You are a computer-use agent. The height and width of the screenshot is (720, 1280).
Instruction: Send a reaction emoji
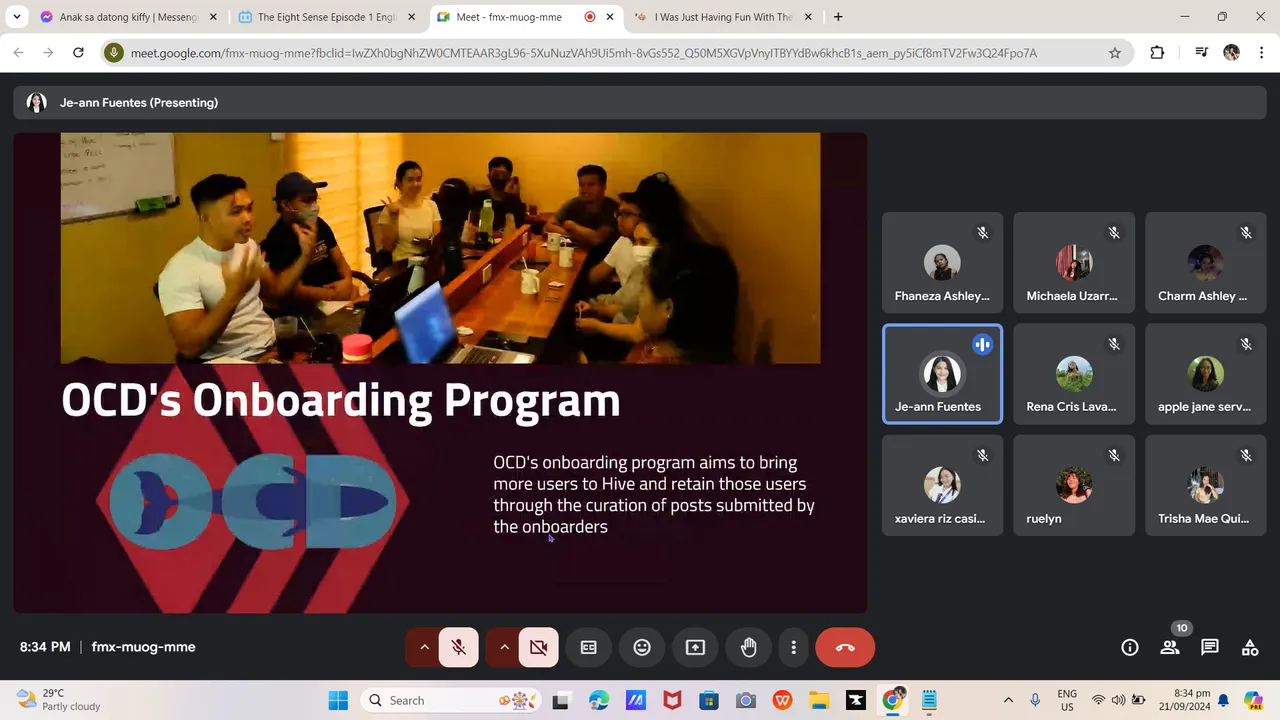(642, 647)
